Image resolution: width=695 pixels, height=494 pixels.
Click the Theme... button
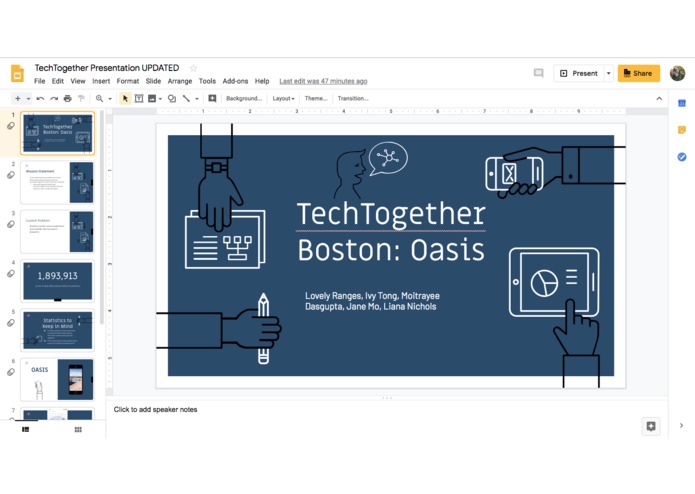pyautogui.click(x=316, y=98)
